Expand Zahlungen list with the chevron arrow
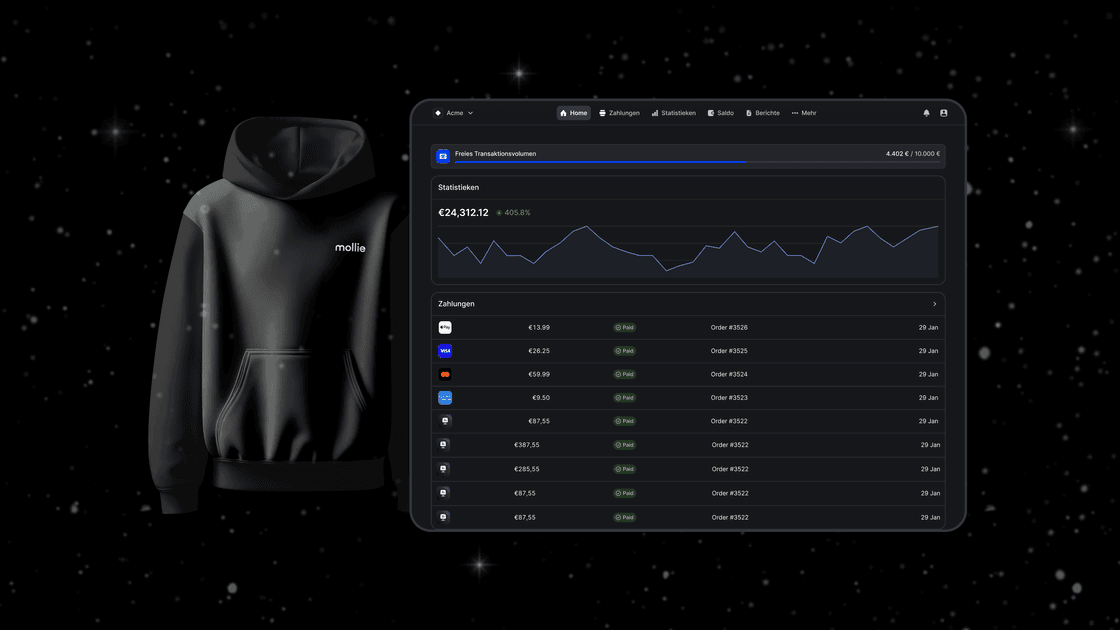 [934, 304]
